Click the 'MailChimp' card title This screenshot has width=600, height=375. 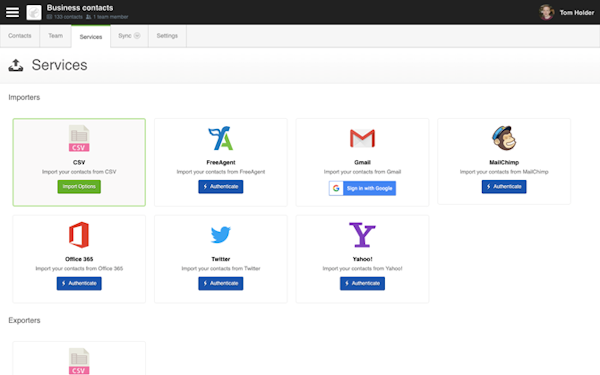click(504, 162)
